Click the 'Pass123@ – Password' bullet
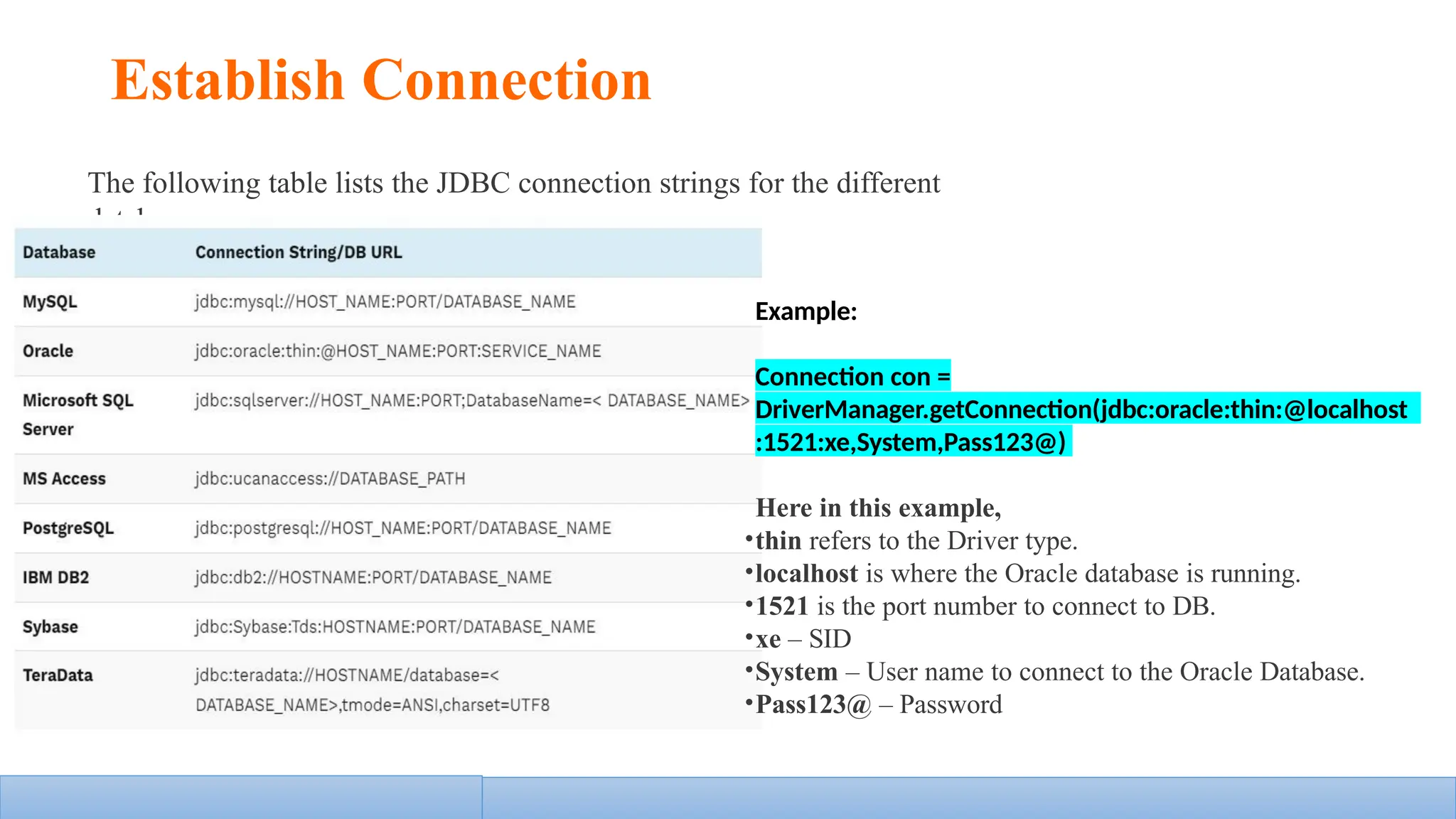This screenshot has width=1456, height=819. tap(878, 705)
